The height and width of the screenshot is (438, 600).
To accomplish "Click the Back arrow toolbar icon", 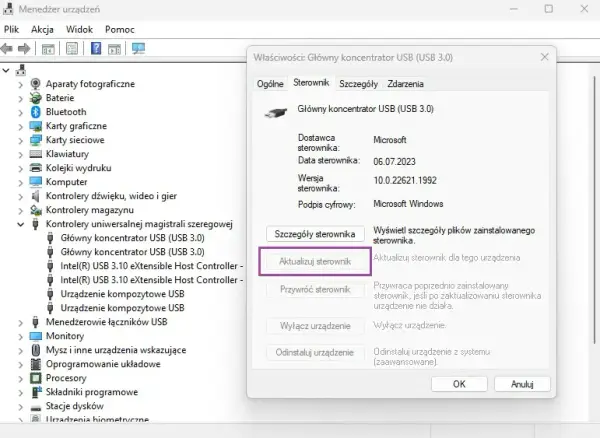I will (x=7, y=49).
